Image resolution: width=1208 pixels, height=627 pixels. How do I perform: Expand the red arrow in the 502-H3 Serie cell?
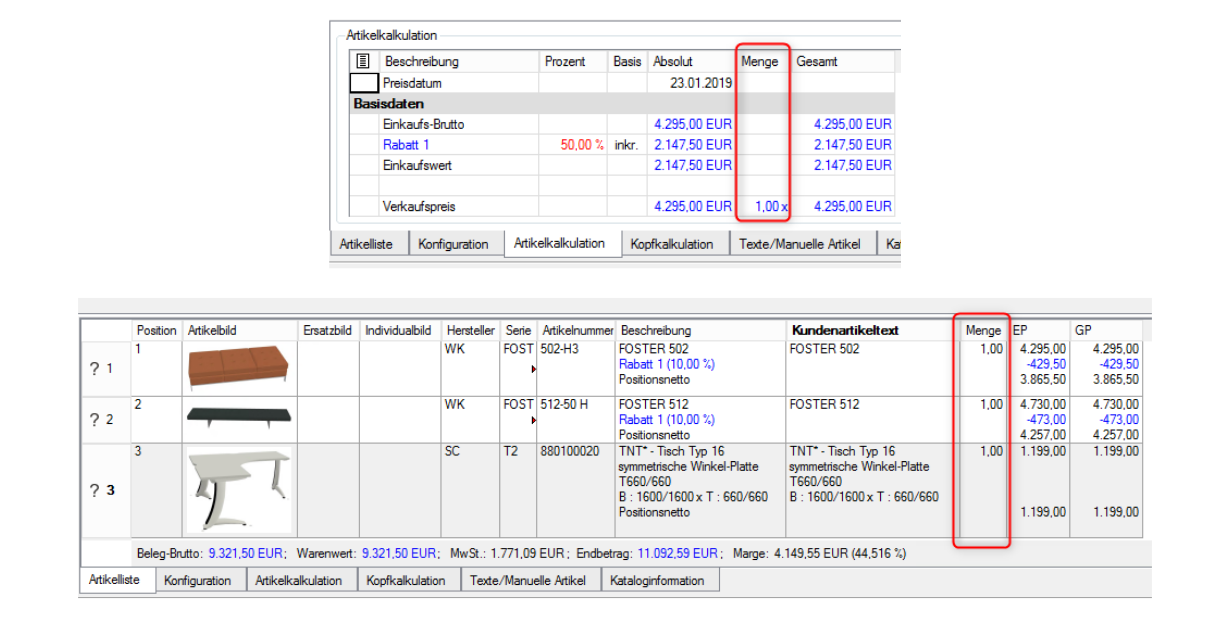click(533, 370)
